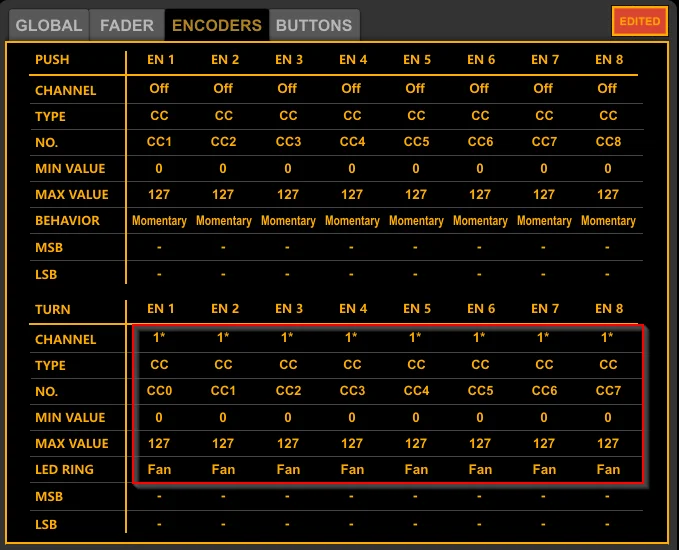Viewport: 679px width, 550px height.
Task: Click PUSH MSB dash for EN 1
Action: pyautogui.click(x=159, y=247)
